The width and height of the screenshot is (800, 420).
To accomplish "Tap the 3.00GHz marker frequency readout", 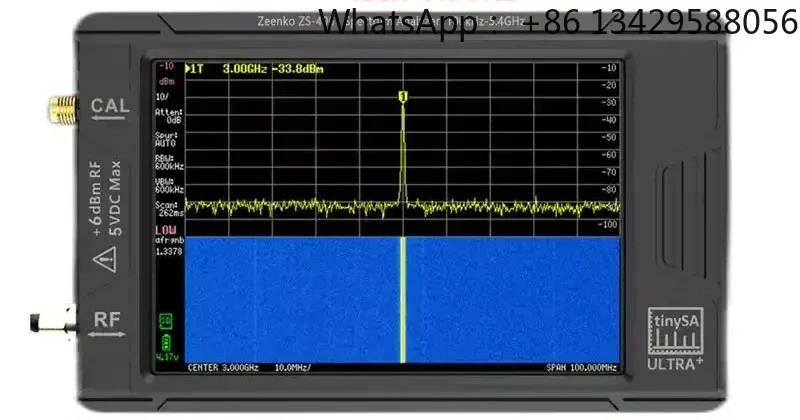I will pyautogui.click(x=245, y=69).
